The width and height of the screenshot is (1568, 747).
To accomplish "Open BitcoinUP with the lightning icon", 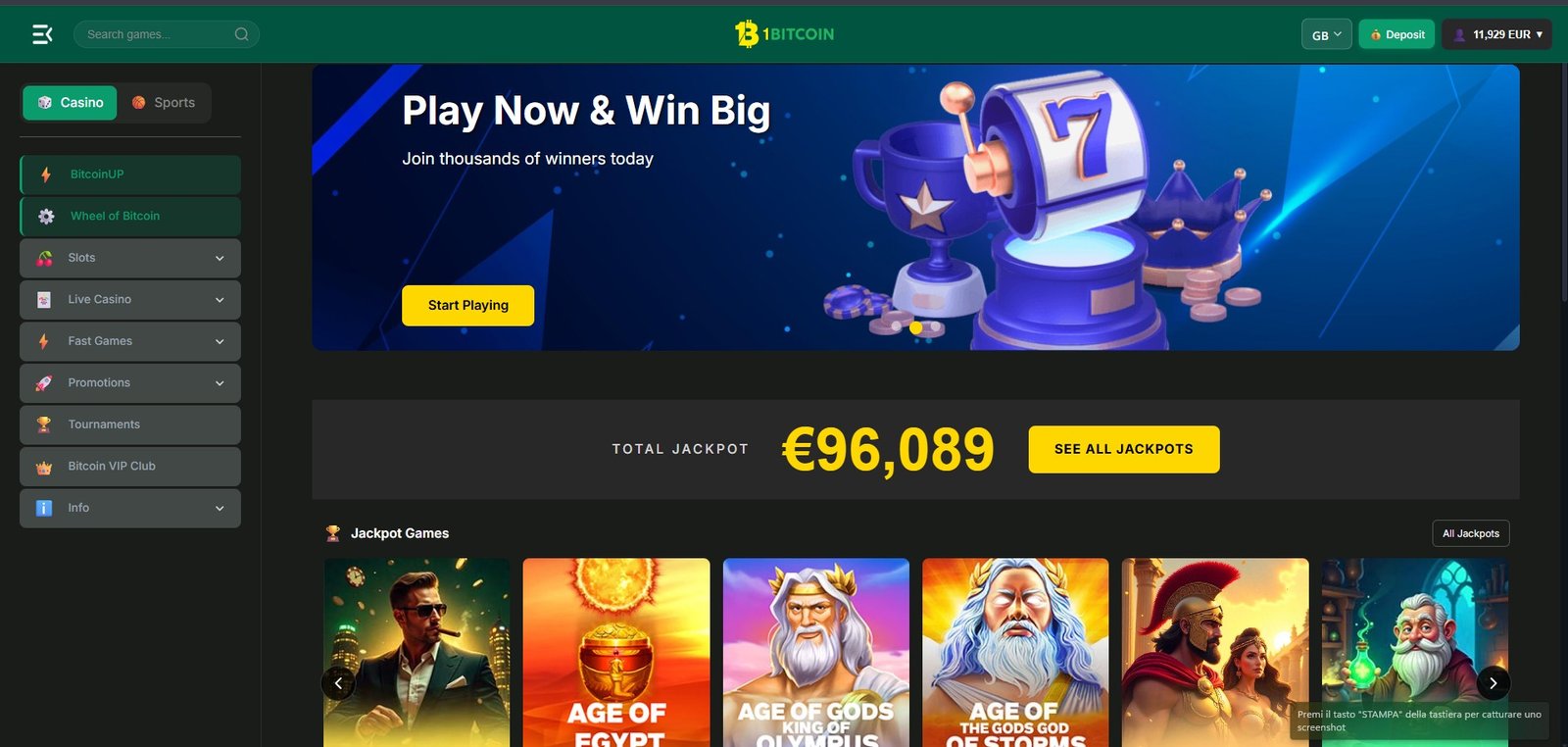I will (130, 174).
